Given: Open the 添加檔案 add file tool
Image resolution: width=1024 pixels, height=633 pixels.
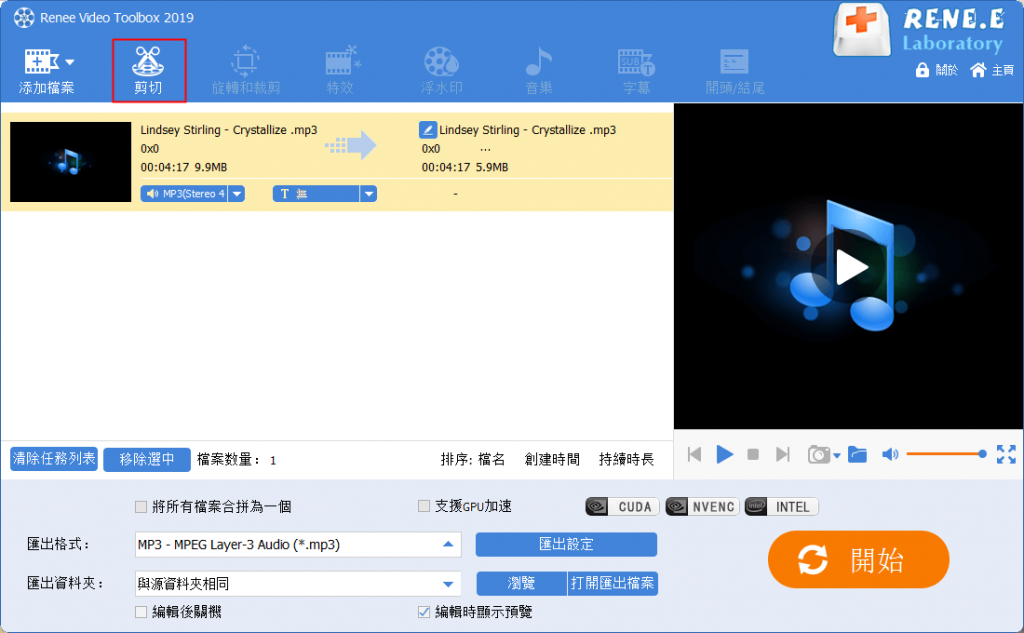Looking at the screenshot, I should coord(46,71).
